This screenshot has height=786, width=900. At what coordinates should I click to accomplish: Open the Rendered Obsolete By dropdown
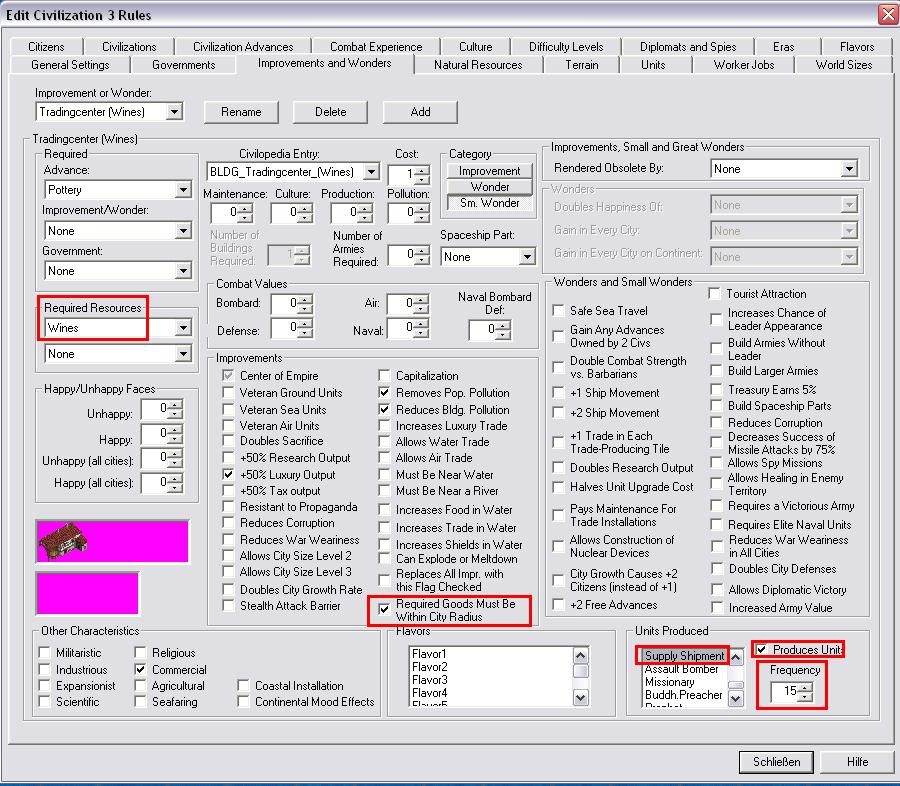tap(849, 169)
